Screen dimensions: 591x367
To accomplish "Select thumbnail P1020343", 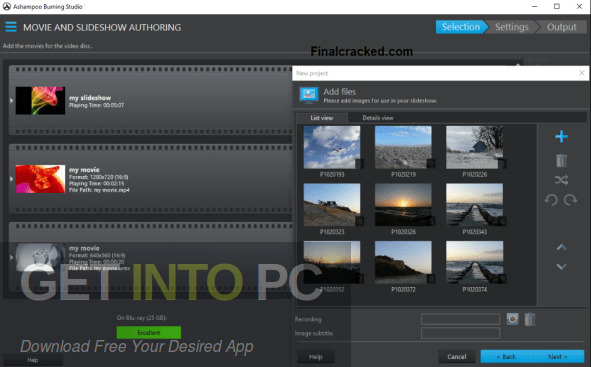I will (x=475, y=205).
